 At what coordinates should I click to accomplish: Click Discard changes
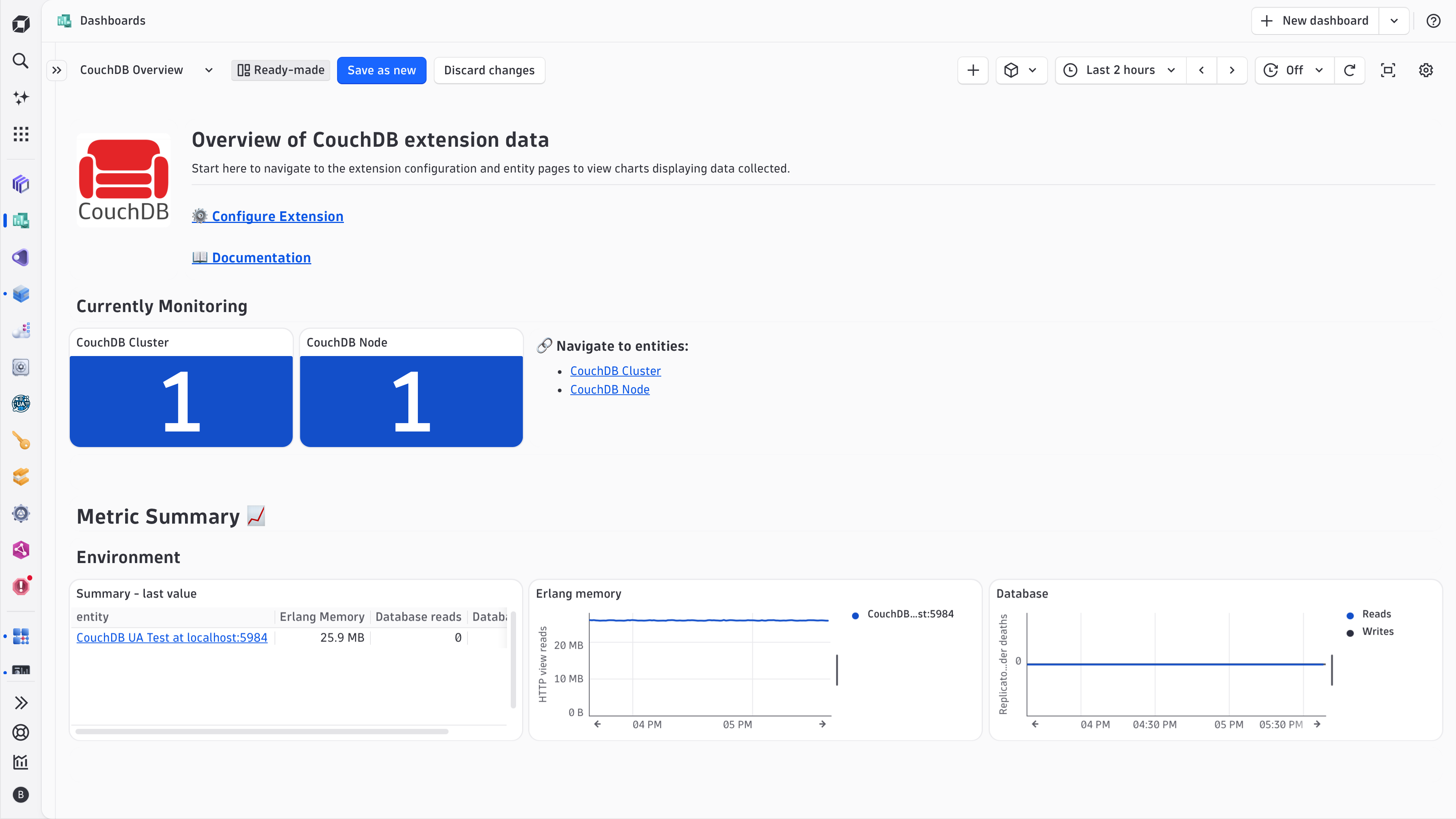489,70
